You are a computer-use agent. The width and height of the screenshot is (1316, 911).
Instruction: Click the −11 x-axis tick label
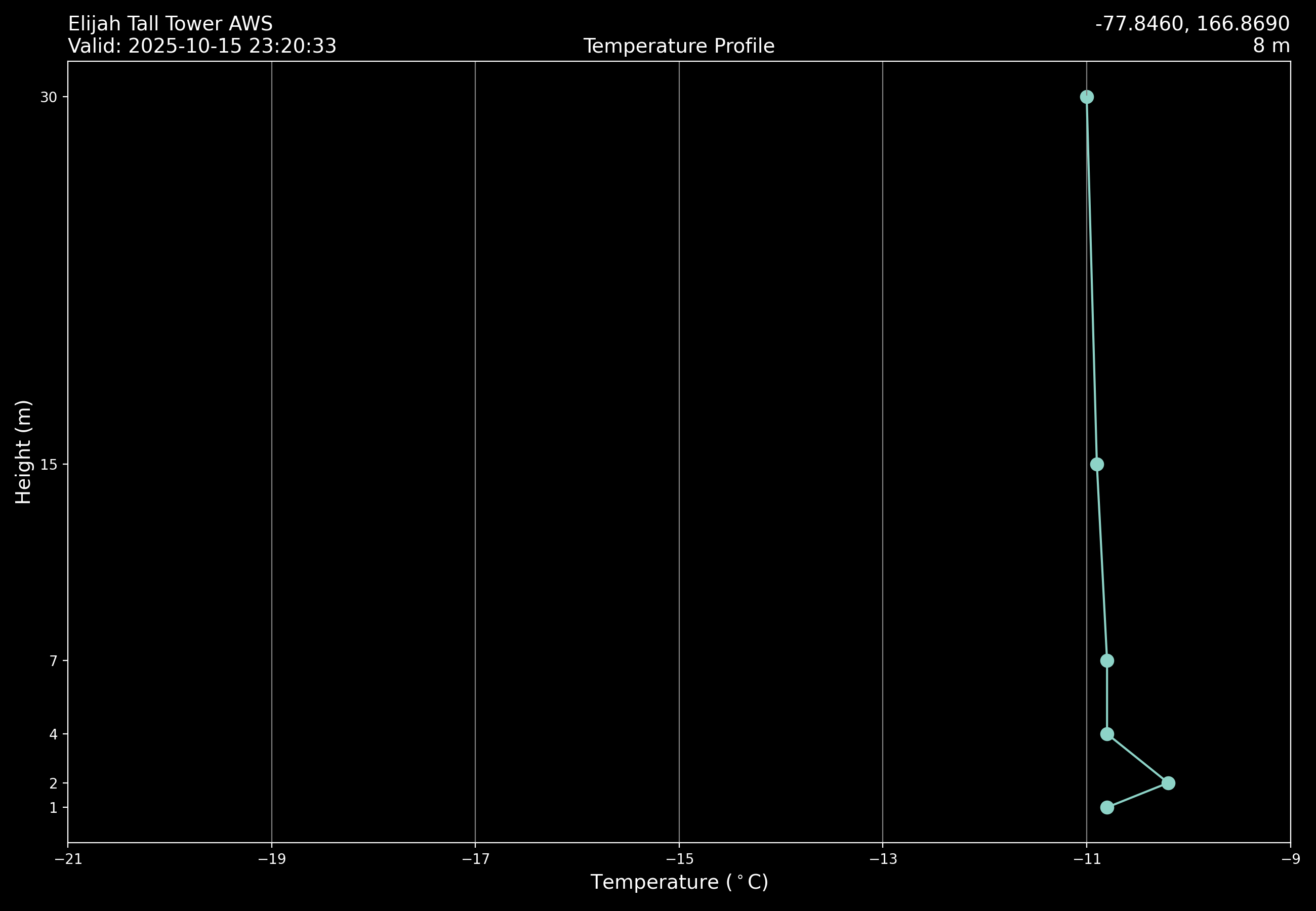click(x=1086, y=859)
